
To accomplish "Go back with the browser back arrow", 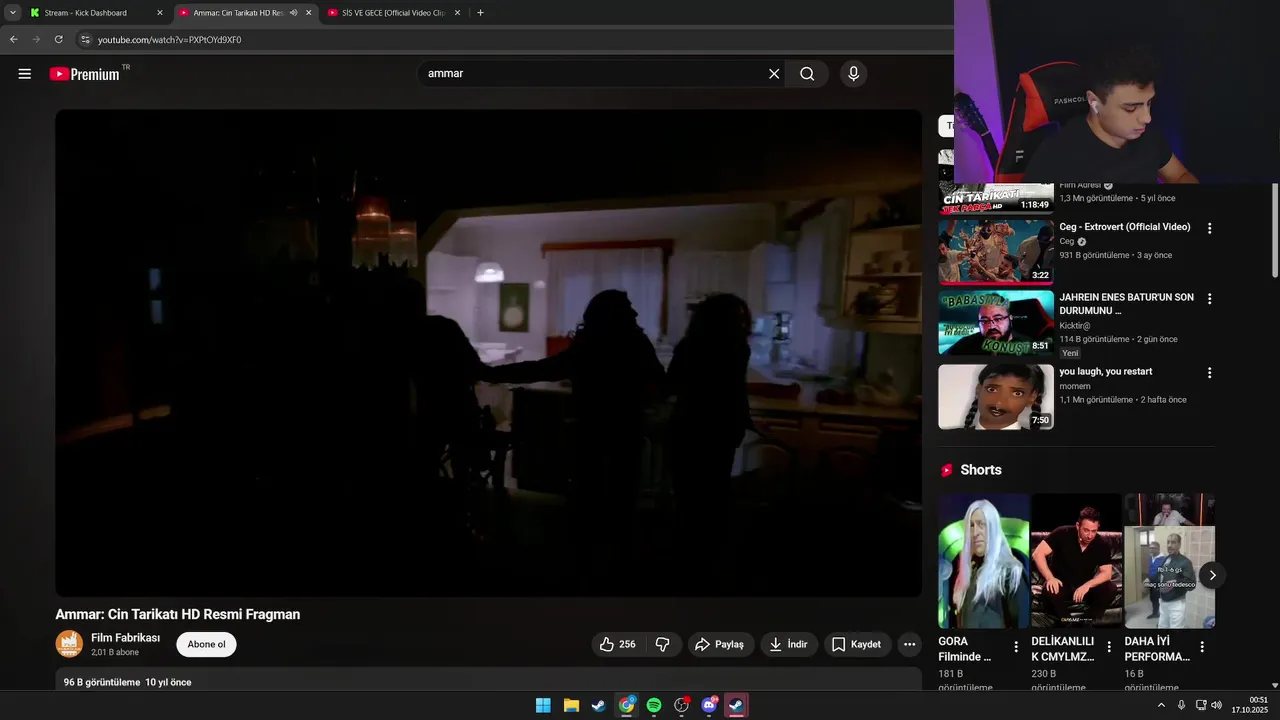I will (13, 39).
